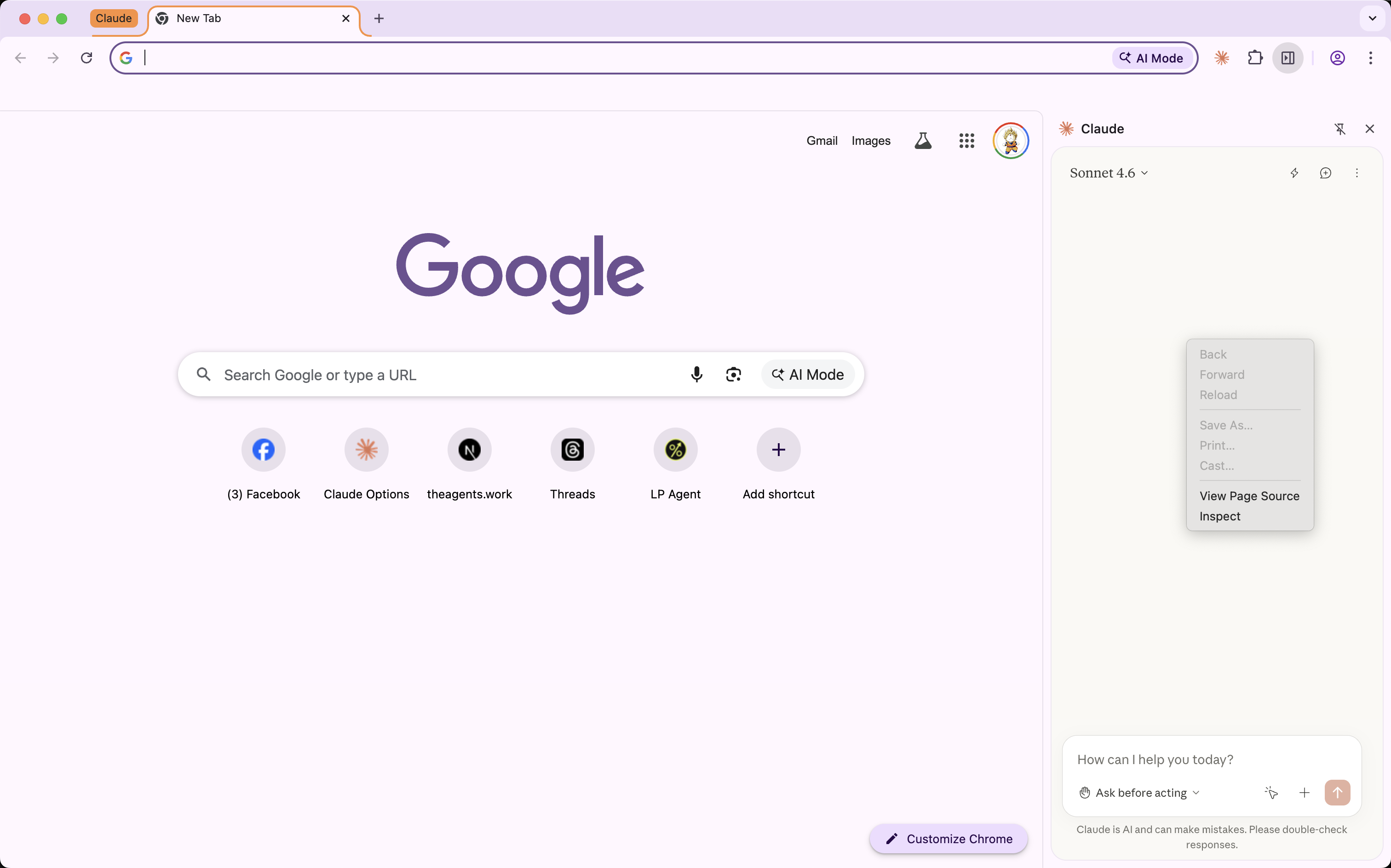Open the Threads shortcut
Screen dimensions: 1391x868
coord(573,464)
